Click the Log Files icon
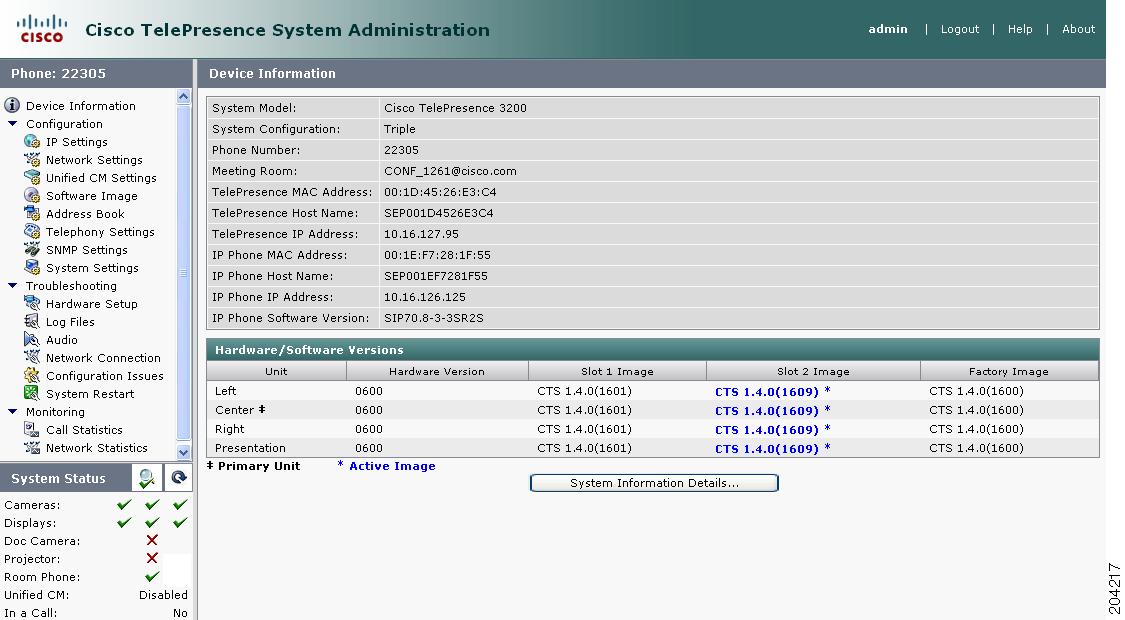The width and height of the screenshot is (1125, 620). click(x=32, y=321)
